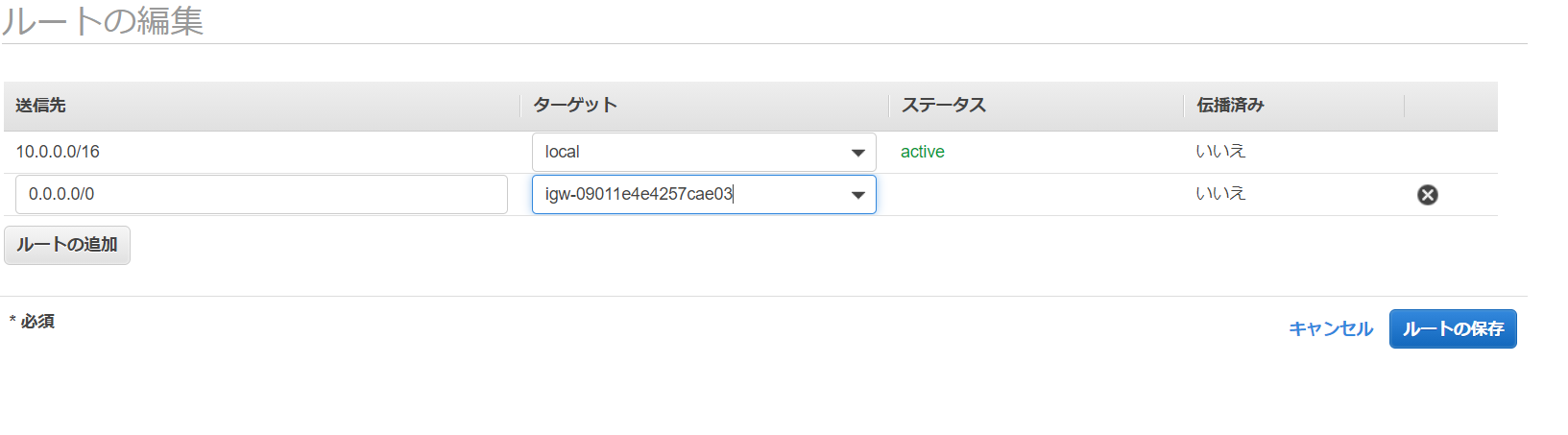Click いいえ in the 10.0.0.0/16 row
The width and height of the screenshot is (1568, 435).
[1220, 152]
